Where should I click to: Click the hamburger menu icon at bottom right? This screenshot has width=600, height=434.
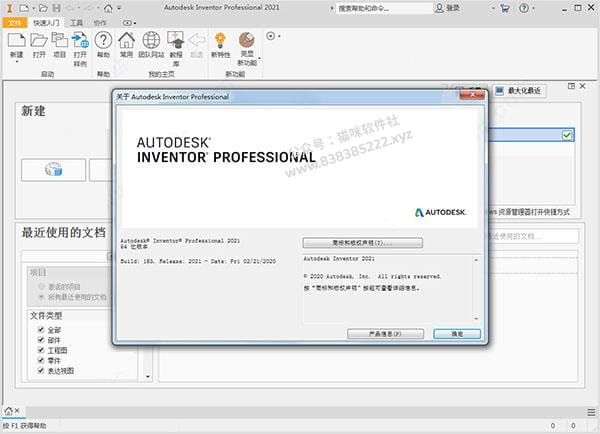pos(591,412)
